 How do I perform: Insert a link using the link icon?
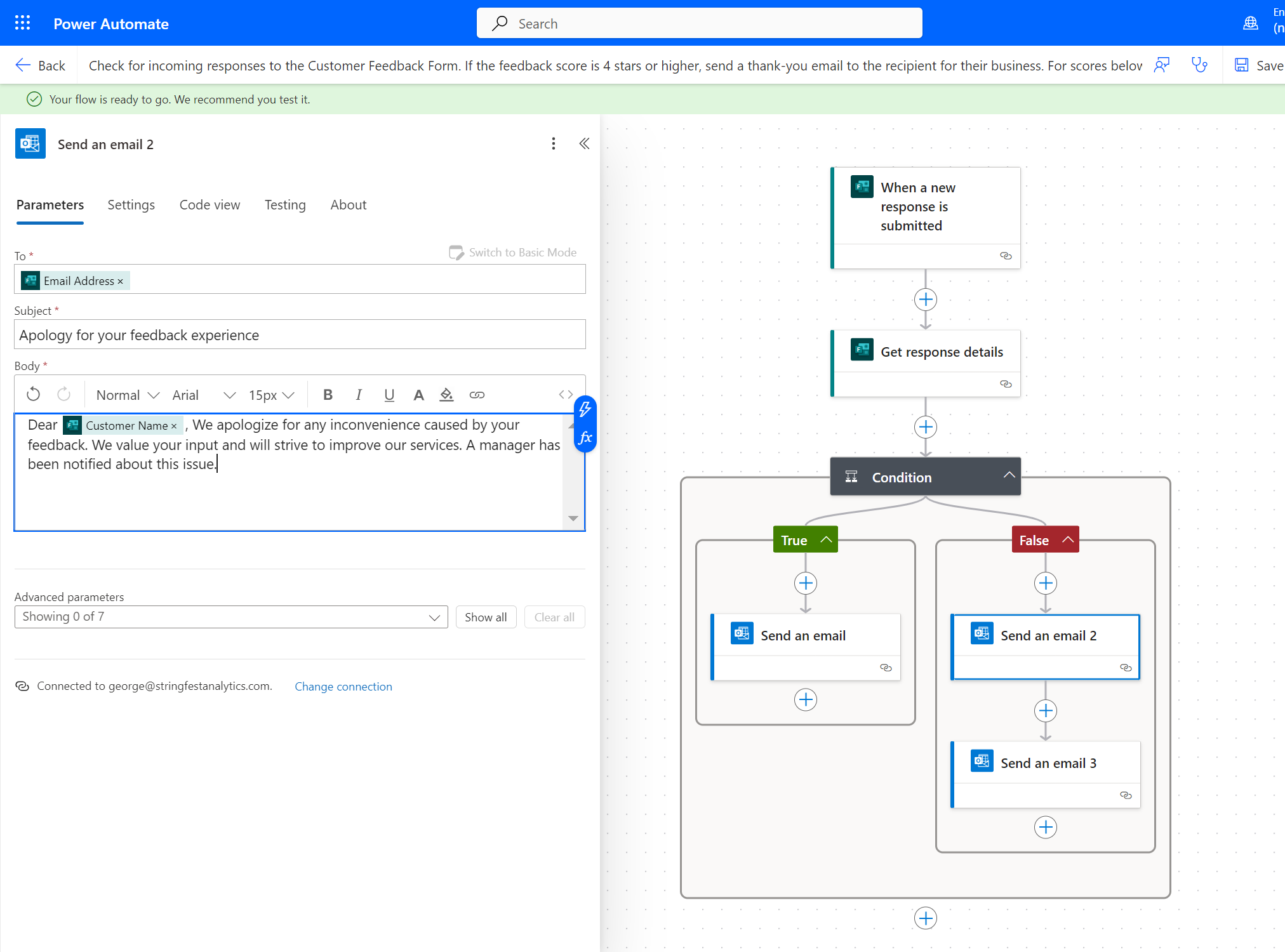pos(477,395)
